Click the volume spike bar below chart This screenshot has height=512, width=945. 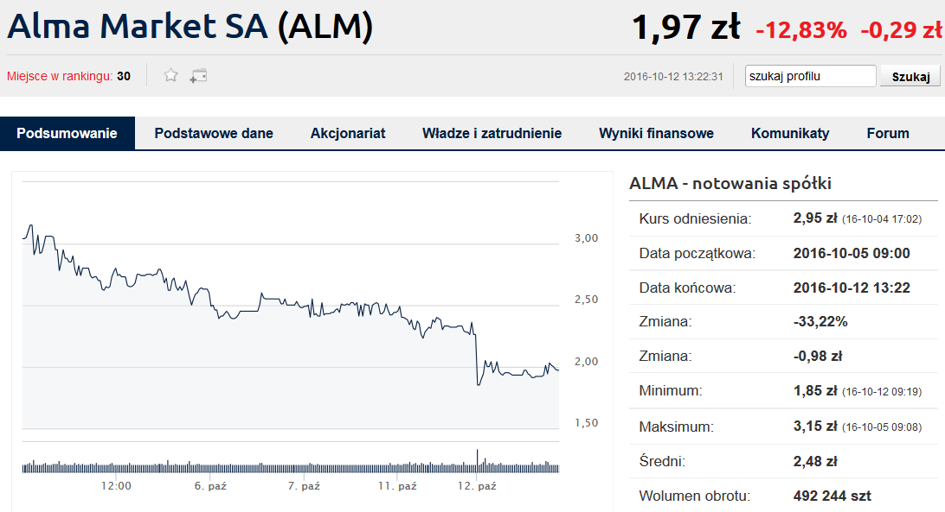477,460
